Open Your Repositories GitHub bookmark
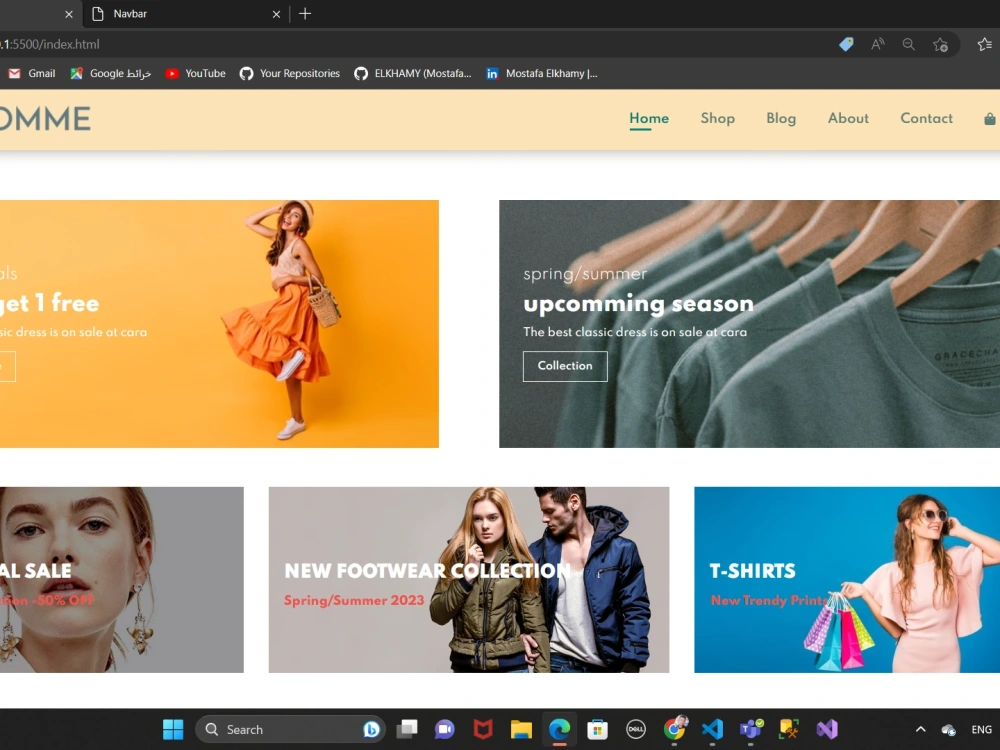The height and width of the screenshot is (750, 1000). click(290, 73)
